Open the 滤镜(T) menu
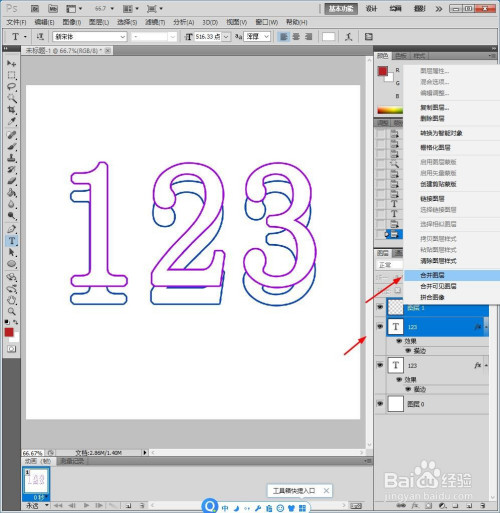The width and height of the screenshot is (500, 513). click(155, 22)
